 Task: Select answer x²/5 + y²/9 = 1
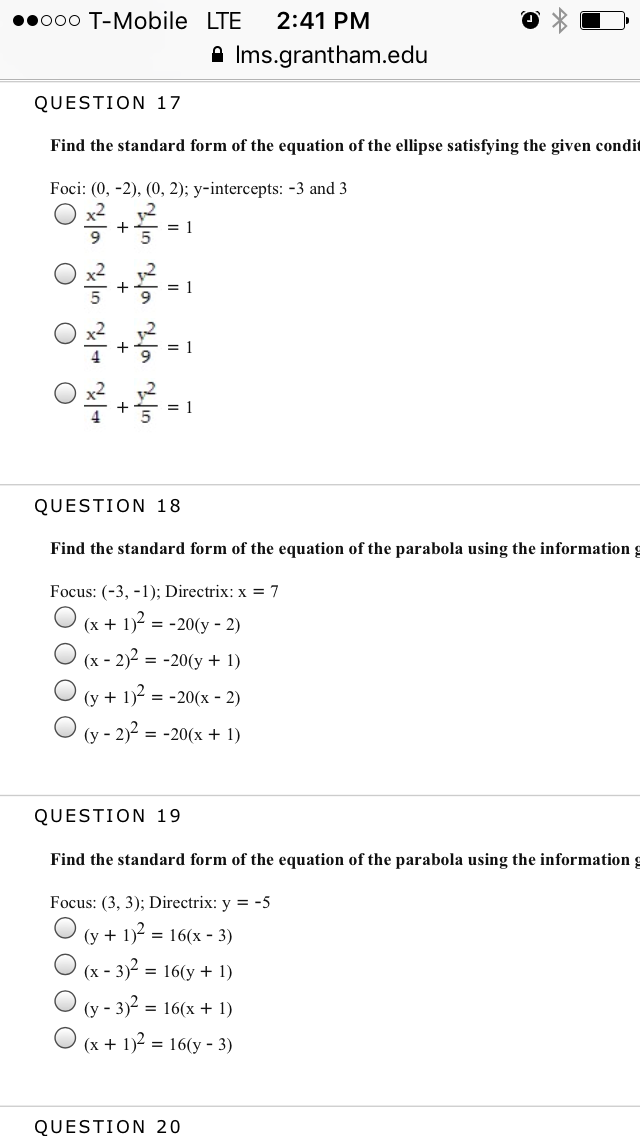point(65,274)
